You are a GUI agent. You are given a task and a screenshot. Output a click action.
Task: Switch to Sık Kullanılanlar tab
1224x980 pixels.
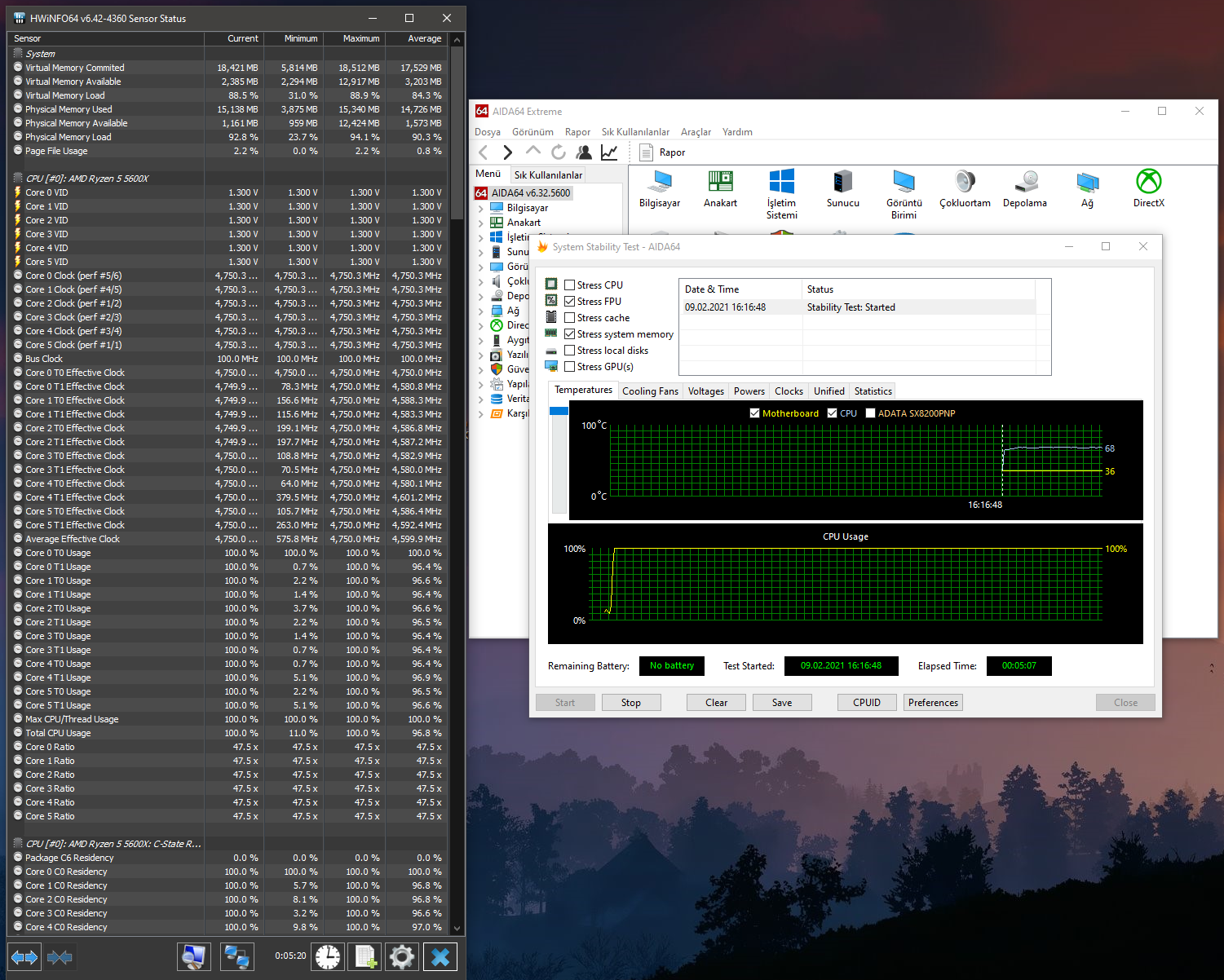click(x=548, y=174)
